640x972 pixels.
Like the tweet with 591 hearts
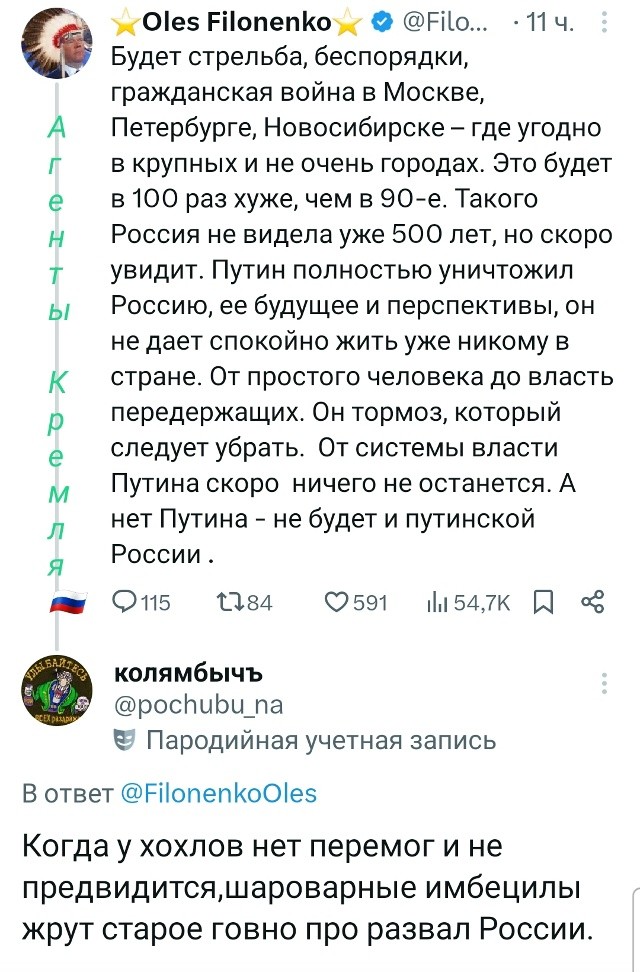click(337, 601)
